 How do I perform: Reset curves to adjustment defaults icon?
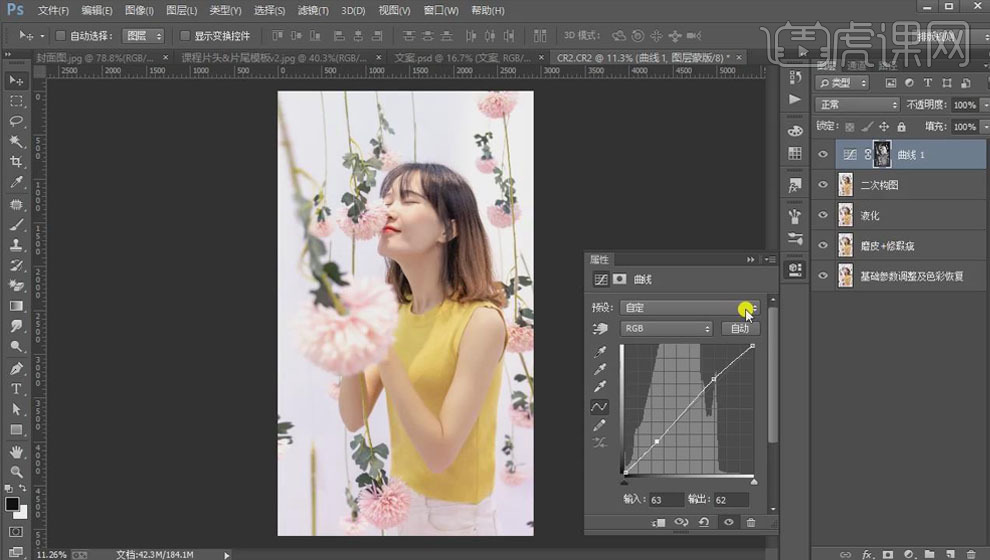(x=704, y=522)
